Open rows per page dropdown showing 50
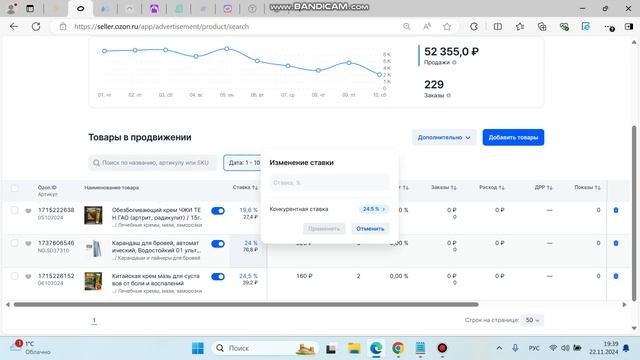The height and width of the screenshot is (360, 640). [532, 320]
